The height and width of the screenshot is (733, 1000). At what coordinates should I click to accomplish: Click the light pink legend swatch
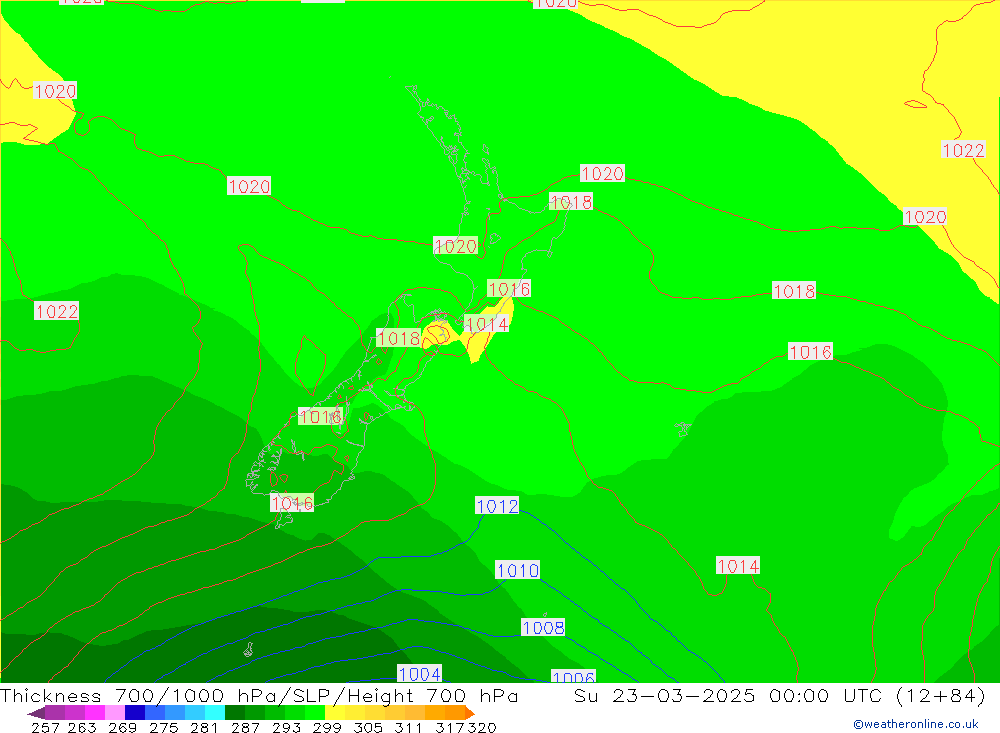[x=115, y=713]
